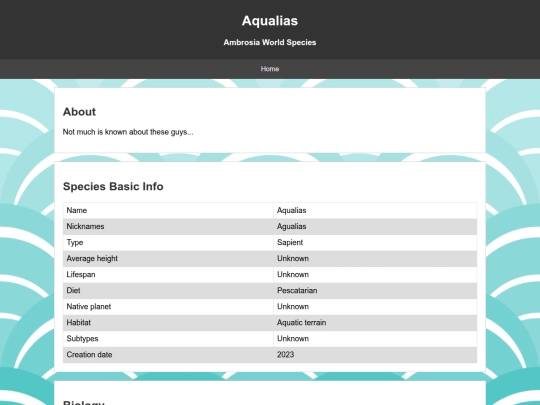Select the 'Habitat' label cell
This screenshot has height=405, width=540.
(168, 323)
